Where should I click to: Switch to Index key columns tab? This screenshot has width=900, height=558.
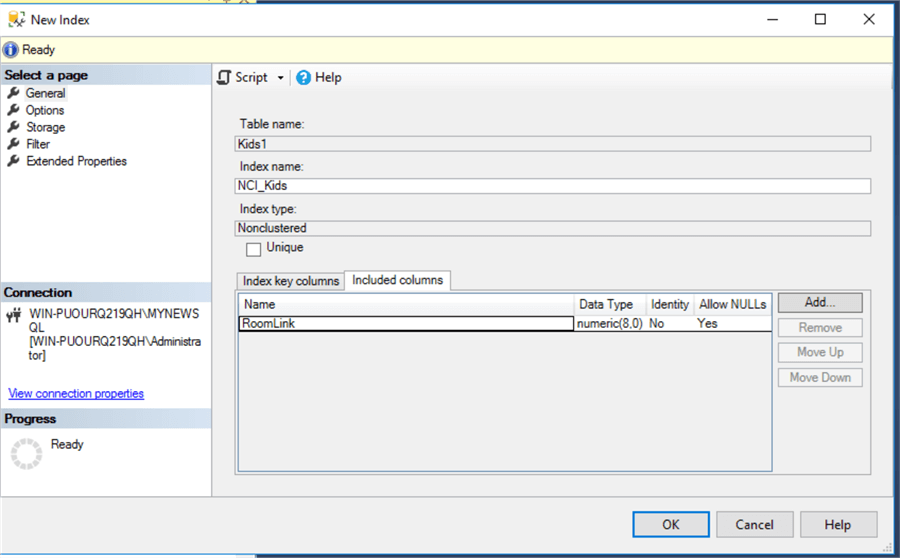pos(291,281)
